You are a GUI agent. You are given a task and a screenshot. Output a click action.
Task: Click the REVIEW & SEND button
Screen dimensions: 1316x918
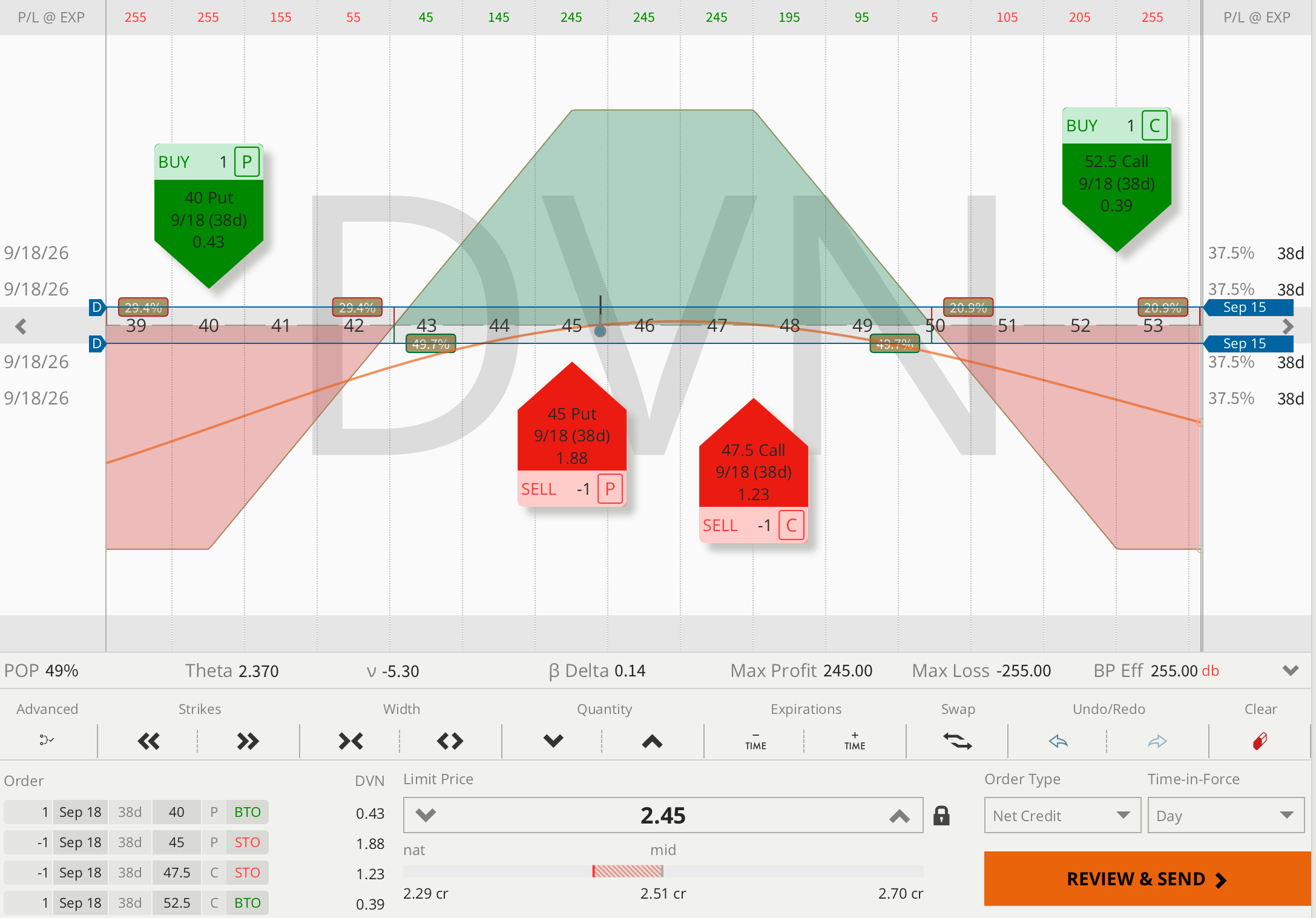[x=1147, y=879]
